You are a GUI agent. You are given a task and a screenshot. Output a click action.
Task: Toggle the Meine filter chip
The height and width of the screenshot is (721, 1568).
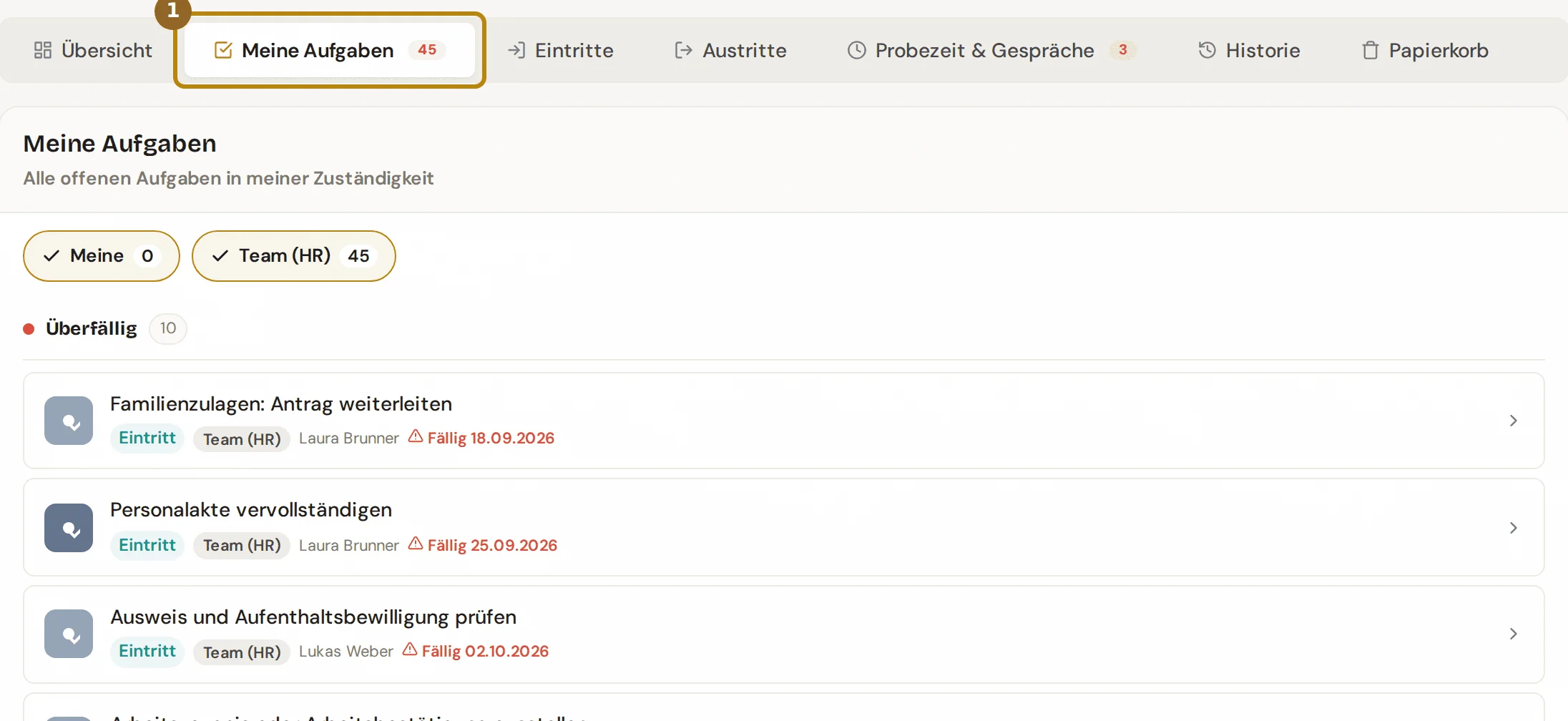click(102, 256)
